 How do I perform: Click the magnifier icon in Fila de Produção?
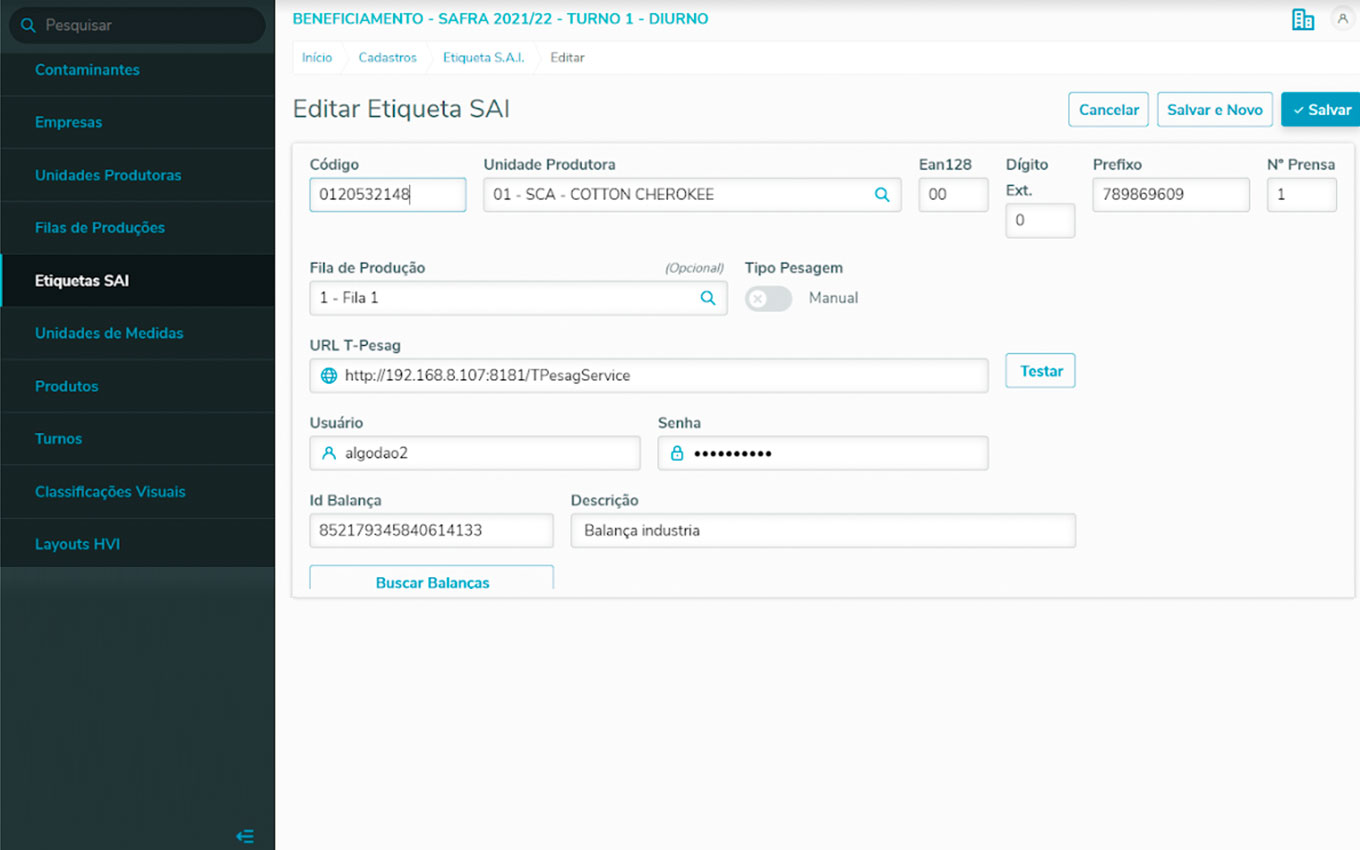[x=708, y=298]
